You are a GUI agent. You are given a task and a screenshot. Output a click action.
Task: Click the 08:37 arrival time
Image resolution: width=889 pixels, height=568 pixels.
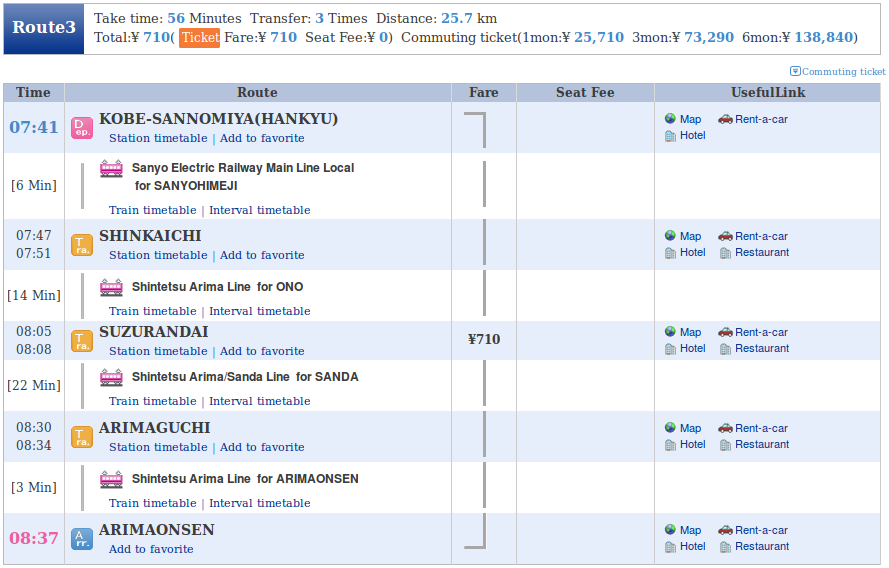click(34, 538)
